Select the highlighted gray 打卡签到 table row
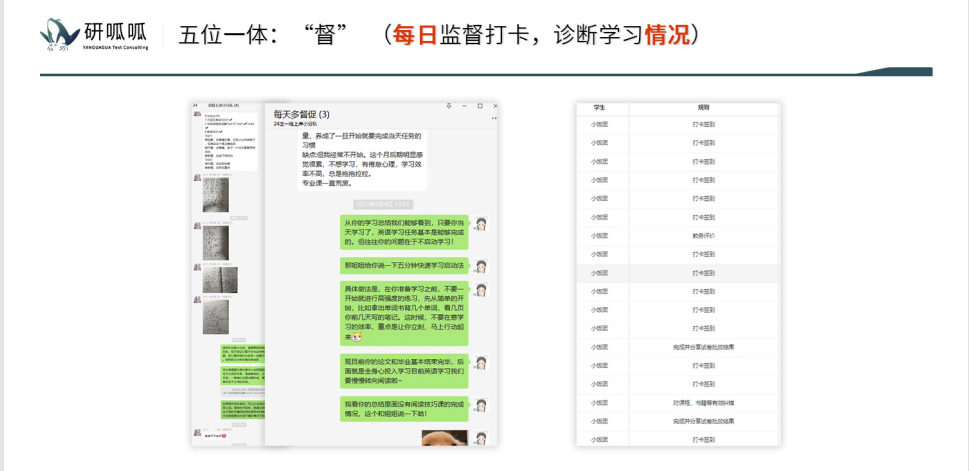 click(678, 273)
